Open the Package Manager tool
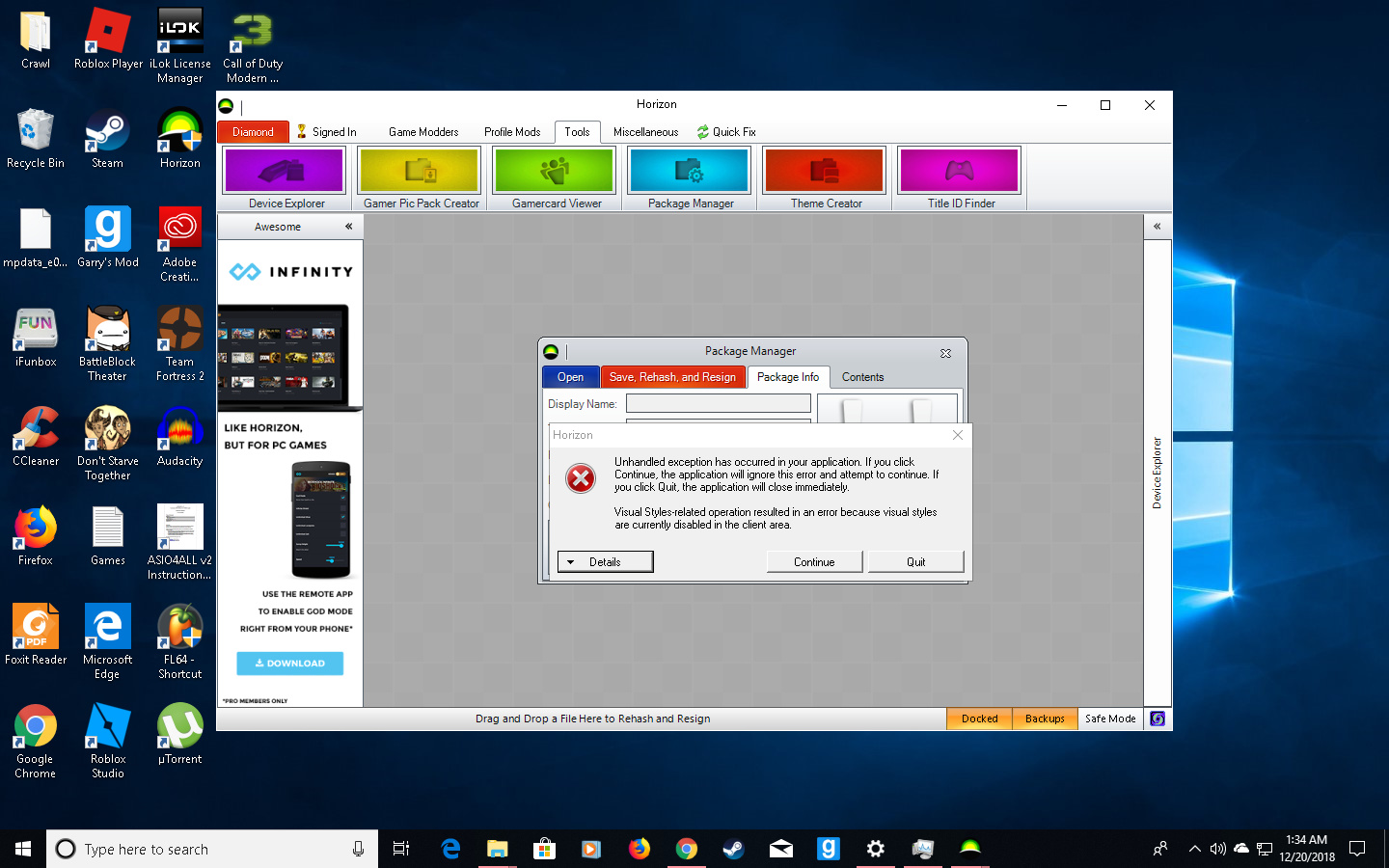 690,177
